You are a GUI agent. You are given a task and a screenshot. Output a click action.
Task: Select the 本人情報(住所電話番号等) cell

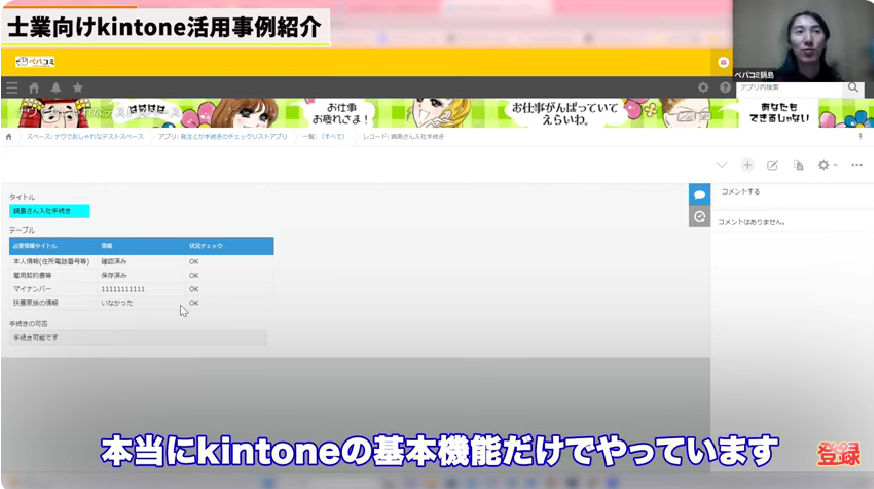tap(51, 261)
